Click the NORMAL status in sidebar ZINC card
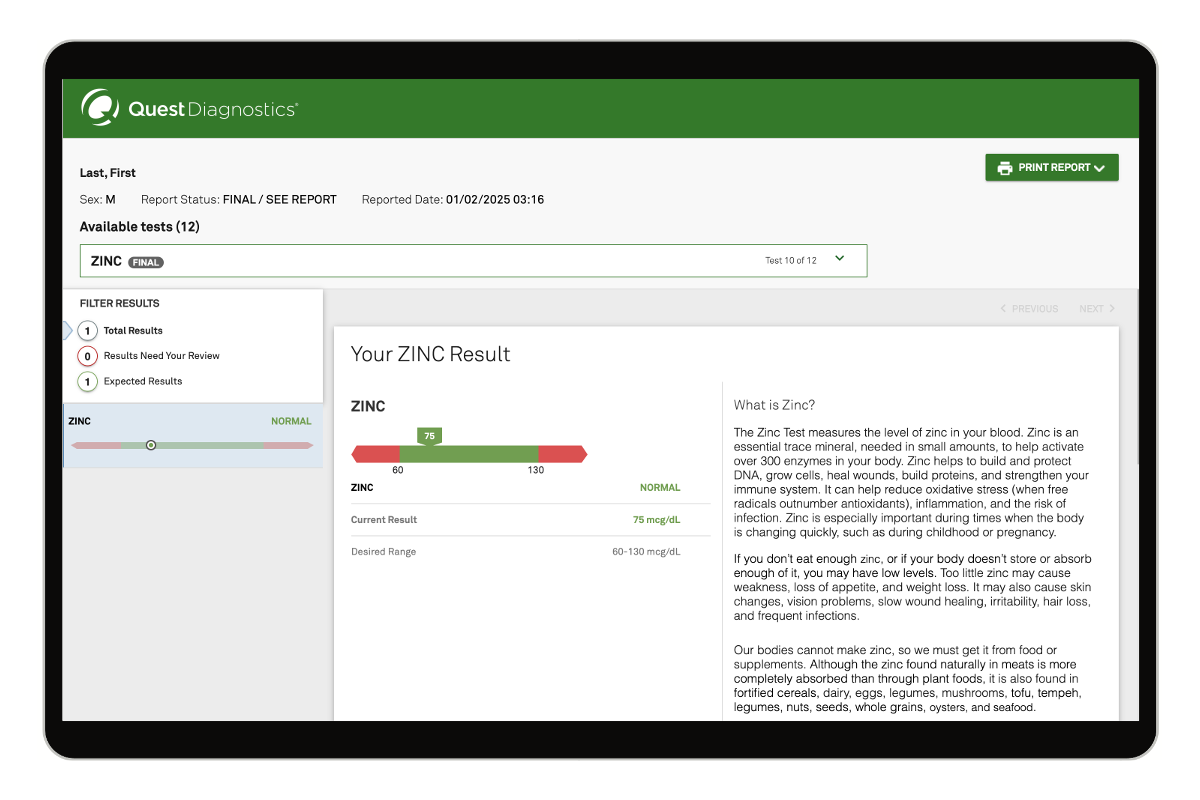This screenshot has height=800, width=1200. click(x=291, y=422)
